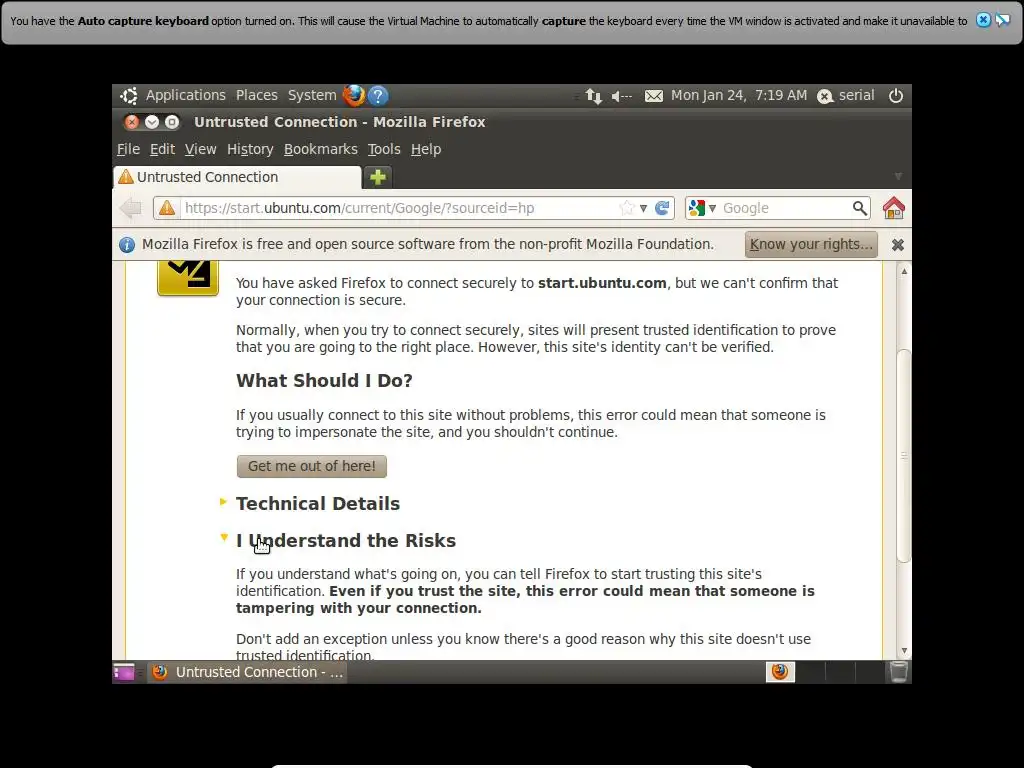This screenshot has width=1024, height=768.
Task: Open the mail envelope indicator
Action: [654, 96]
